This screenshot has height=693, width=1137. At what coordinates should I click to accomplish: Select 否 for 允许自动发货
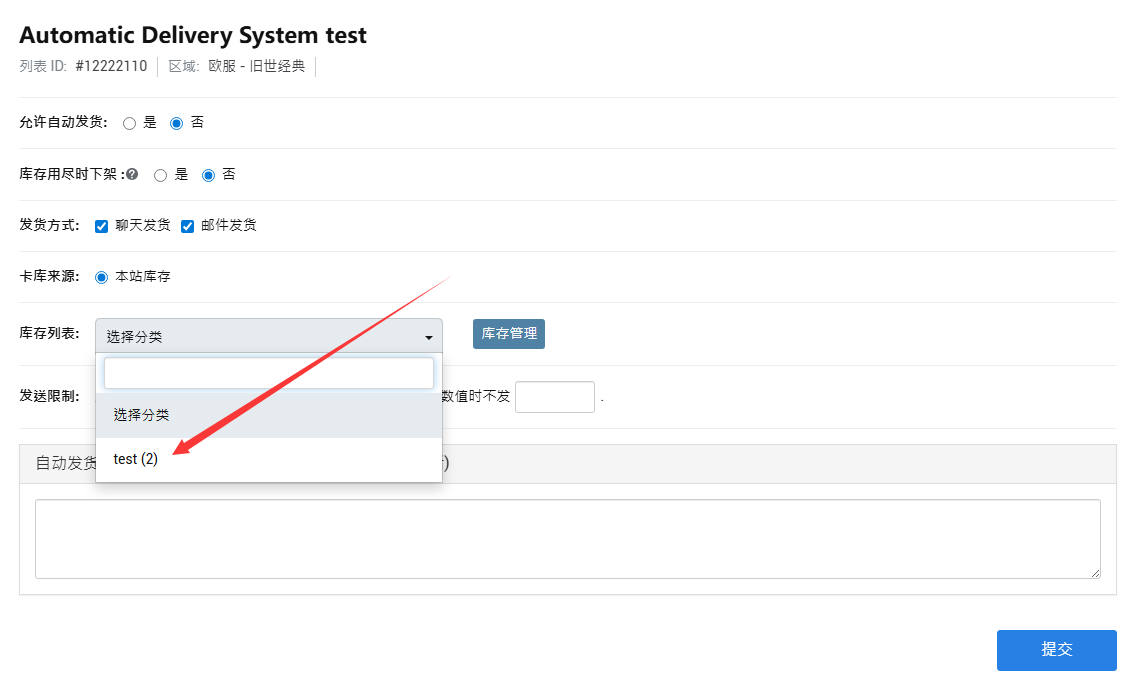pyautogui.click(x=177, y=124)
